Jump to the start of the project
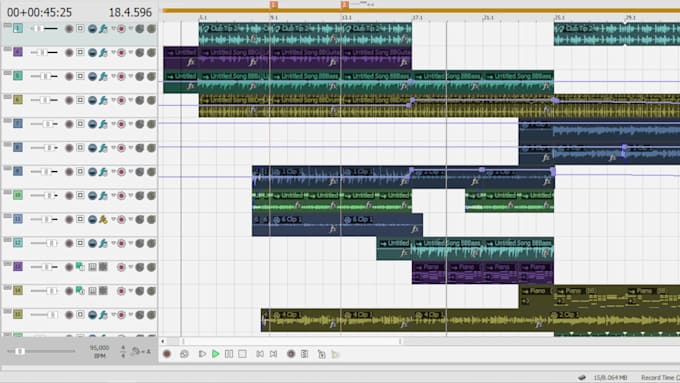This screenshot has width=680, height=383. pos(260,354)
